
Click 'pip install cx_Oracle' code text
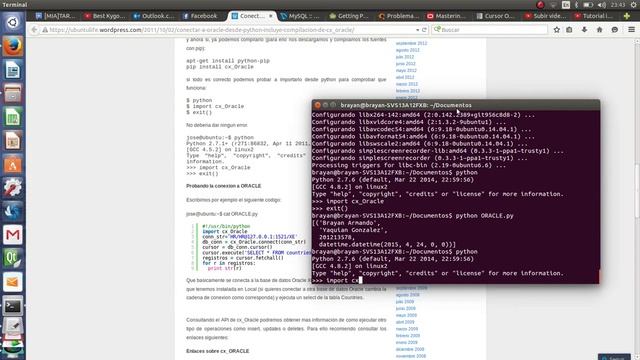220,67
